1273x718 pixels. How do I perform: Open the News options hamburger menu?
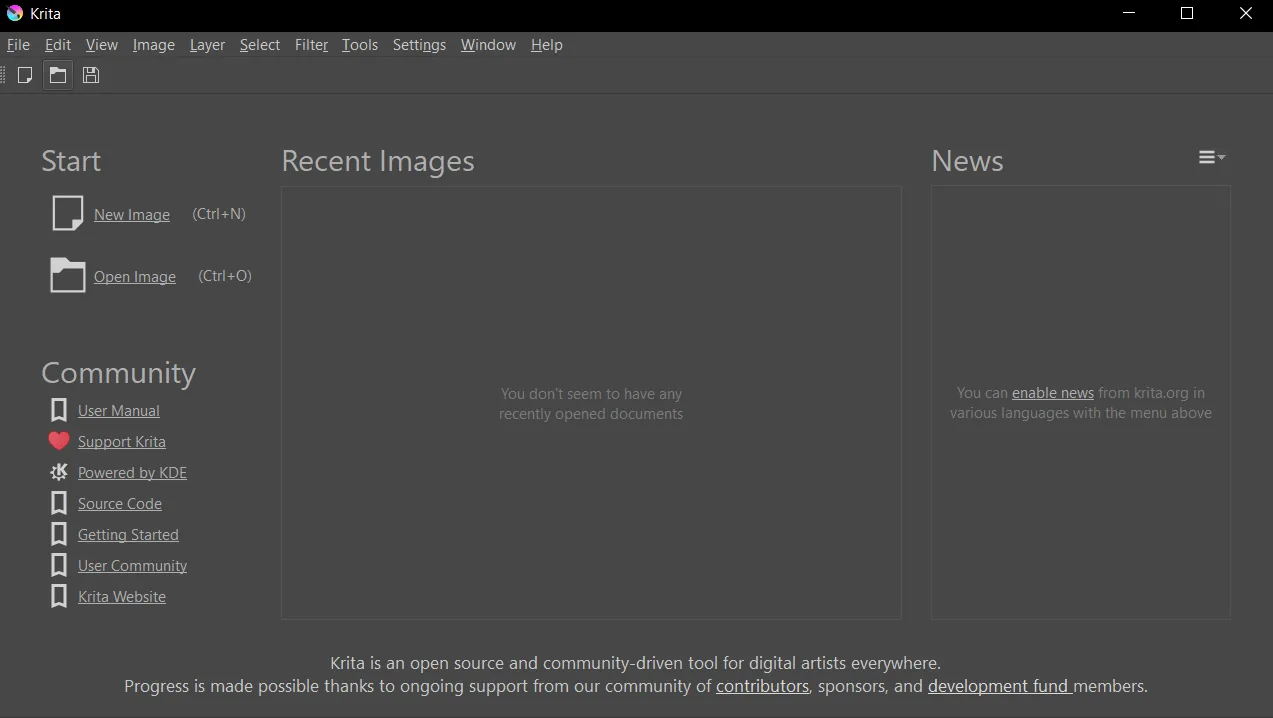pos(1212,158)
